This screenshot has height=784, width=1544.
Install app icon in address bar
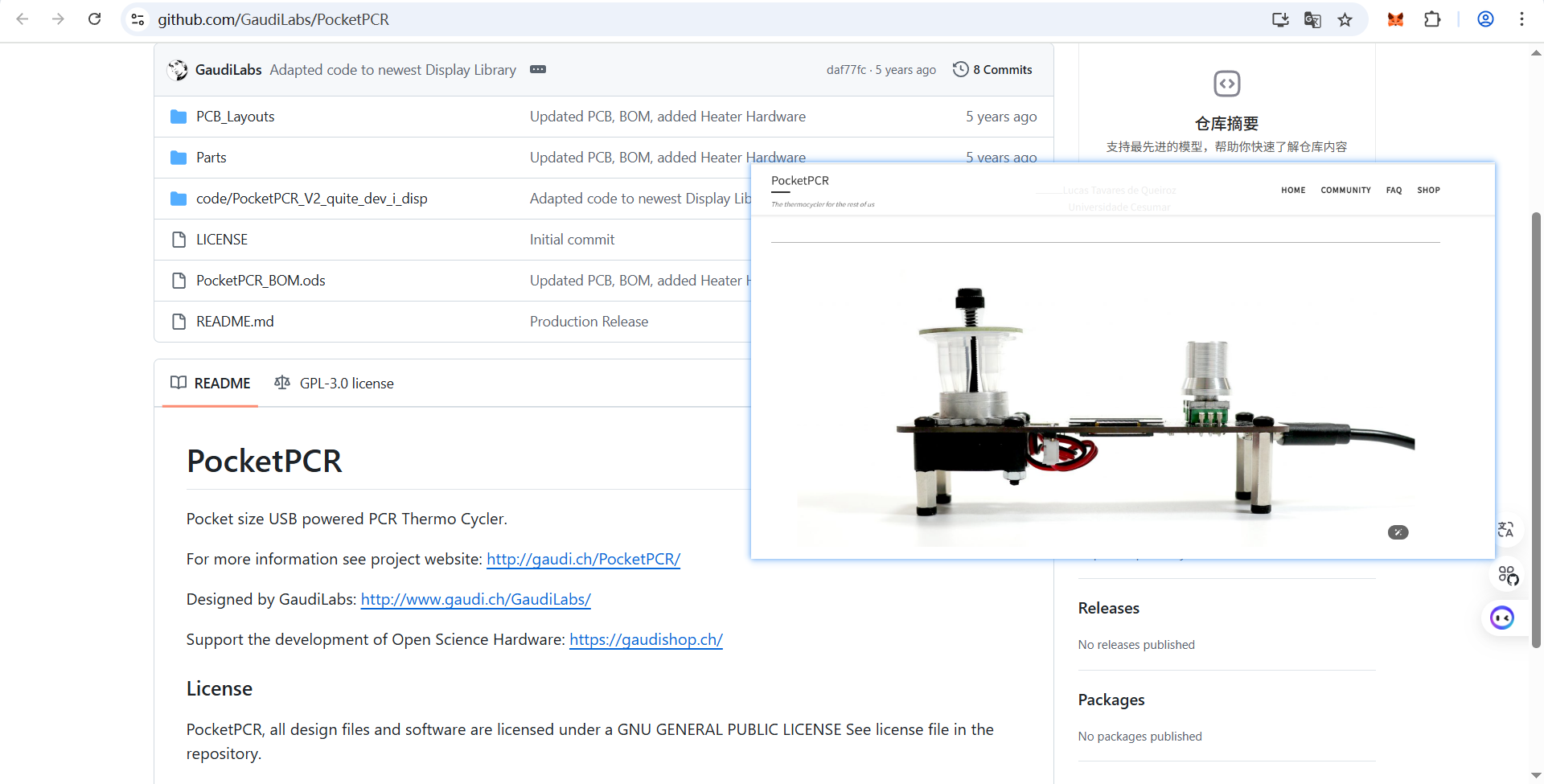[1280, 19]
